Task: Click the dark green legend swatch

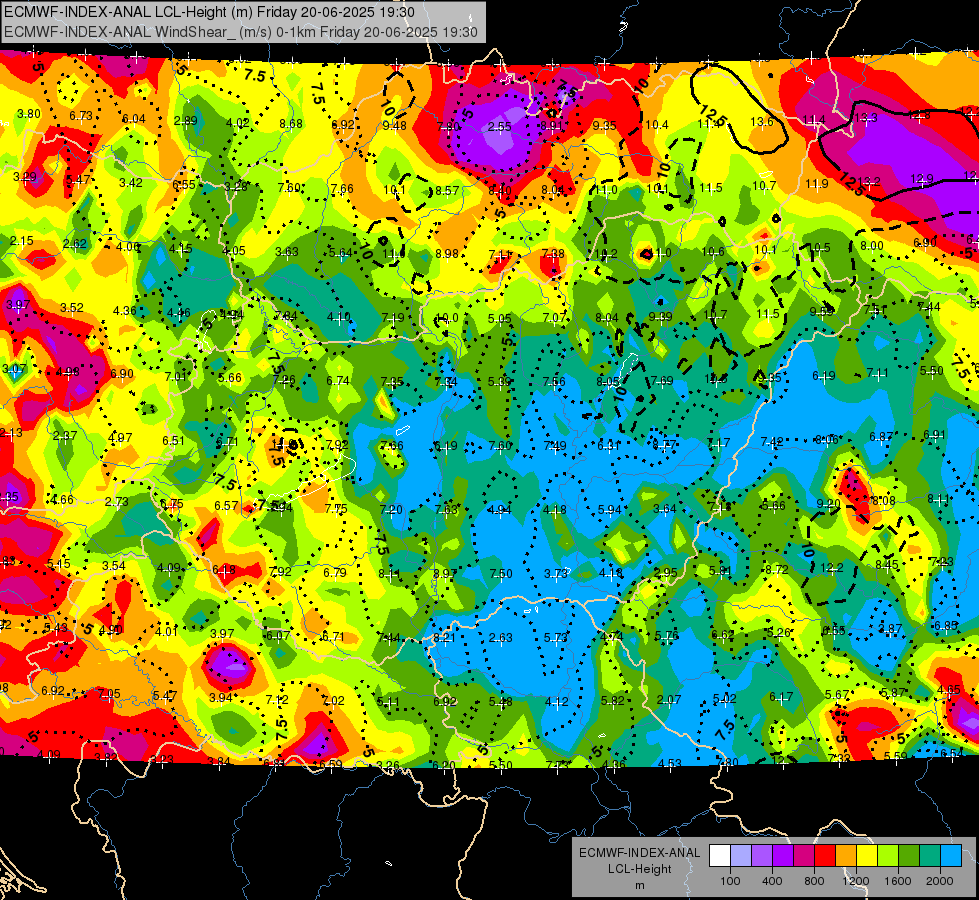Action: click(909, 856)
